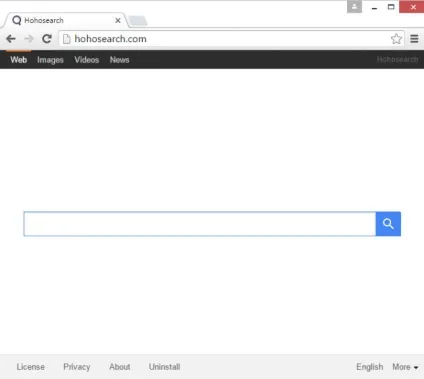This screenshot has width=424, height=379.
Task: Expand the More dropdown in footer
Action: click(405, 367)
